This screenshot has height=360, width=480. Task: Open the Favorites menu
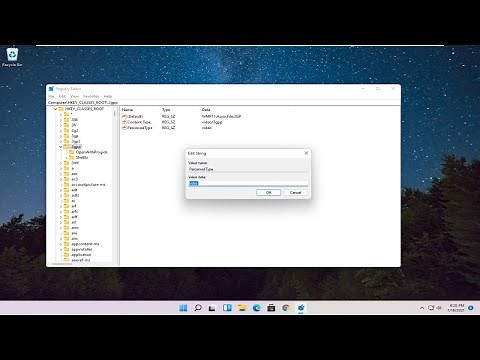click(x=91, y=96)
